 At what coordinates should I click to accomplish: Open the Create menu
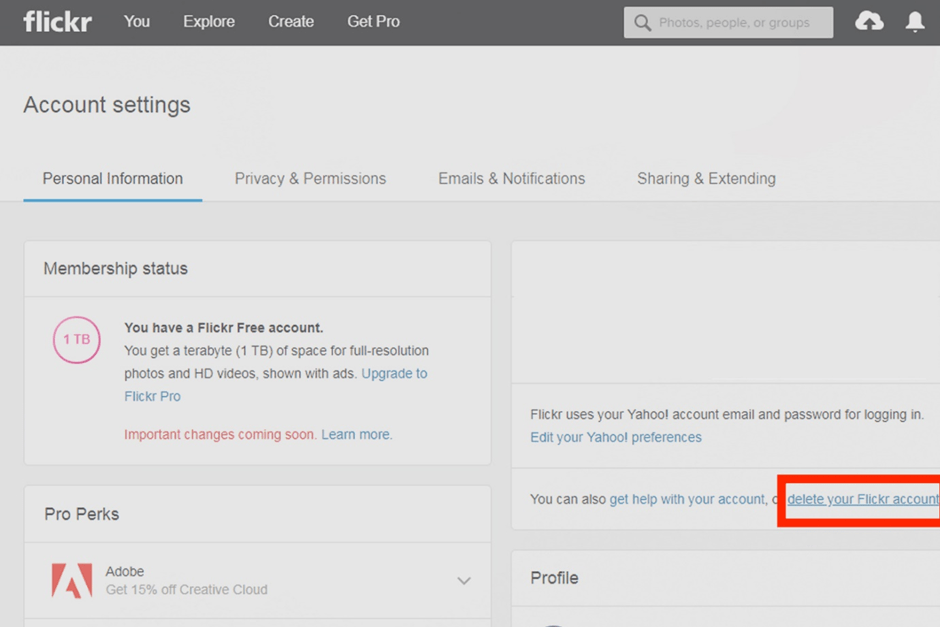click(x=291, y=22)
